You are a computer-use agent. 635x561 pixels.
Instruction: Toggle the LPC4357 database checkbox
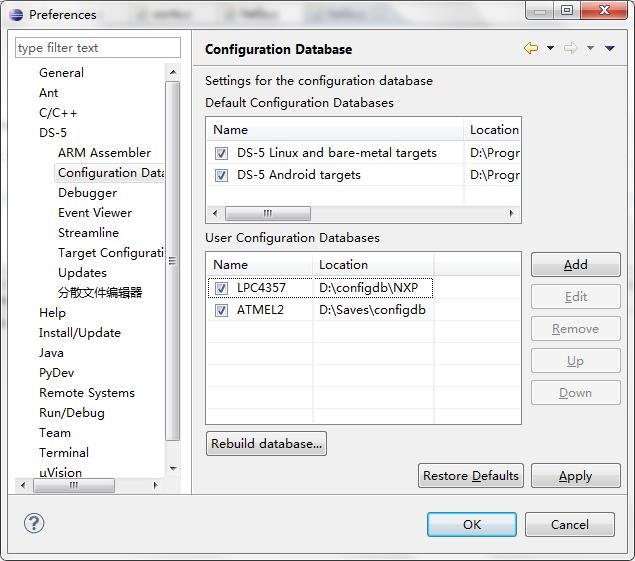click(x=221, y=288)
